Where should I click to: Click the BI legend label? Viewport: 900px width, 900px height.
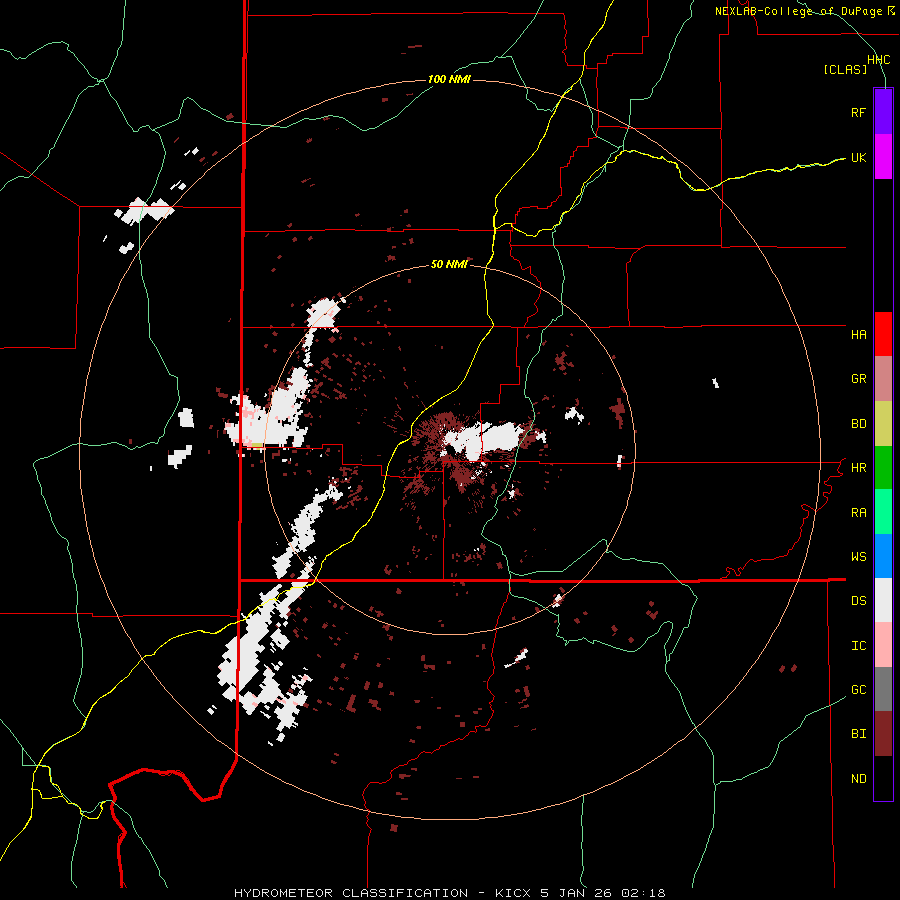(858, 734)
